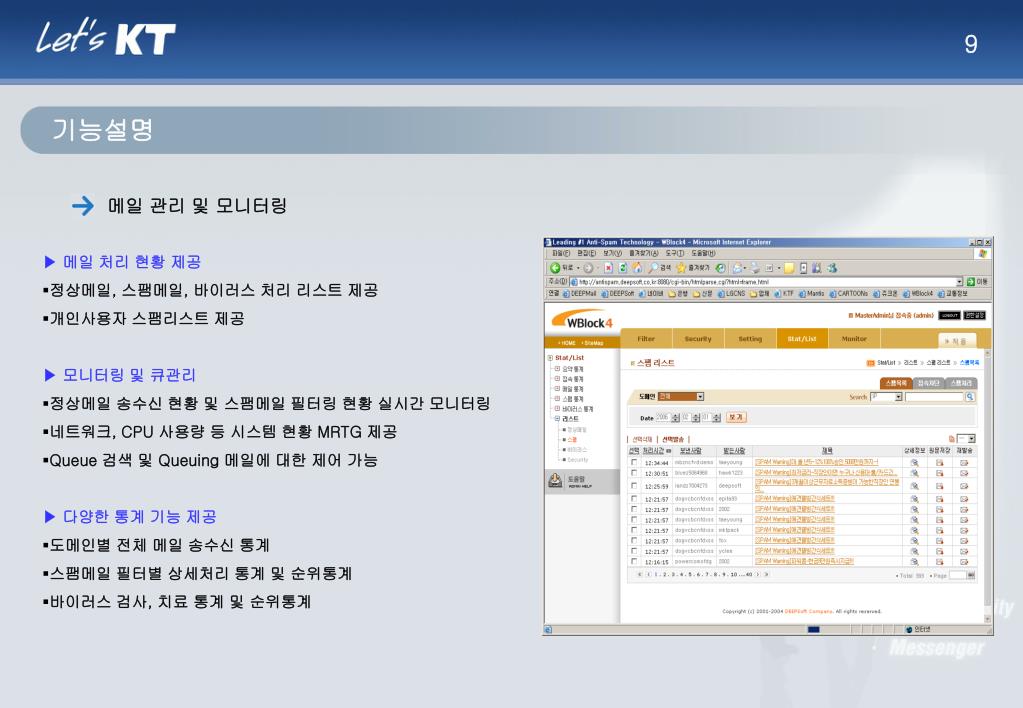The image size is (1023, 708).
Task: Click the 보기 button next to Date
Action: pyautogui.click(x=736, y=418)
